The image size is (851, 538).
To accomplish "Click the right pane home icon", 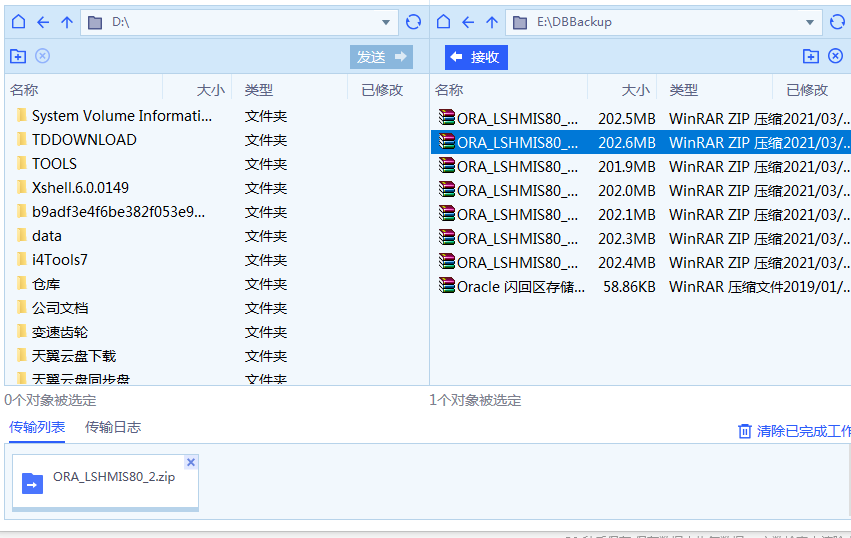I will click(x=443, y=22).
